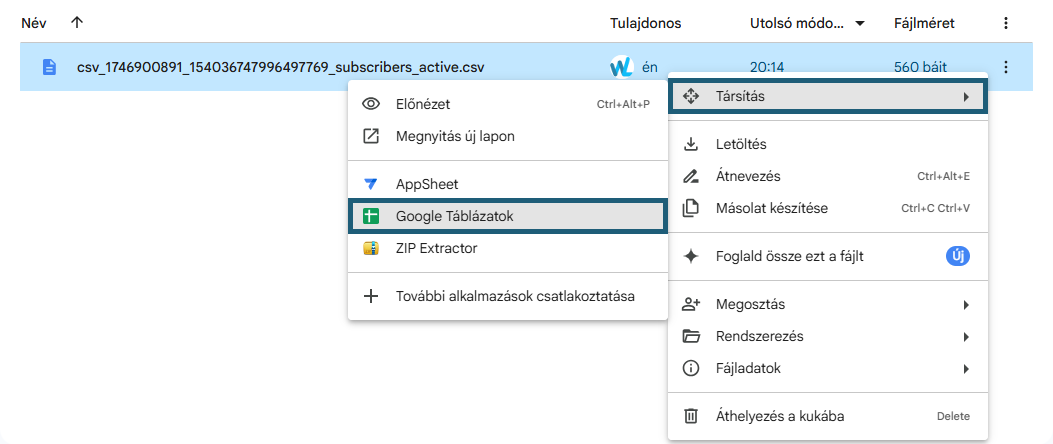Viewport: 1053px width, 444px height.
Task: Click the Fájladatok info icon
Action: click(x=690, y=369)
